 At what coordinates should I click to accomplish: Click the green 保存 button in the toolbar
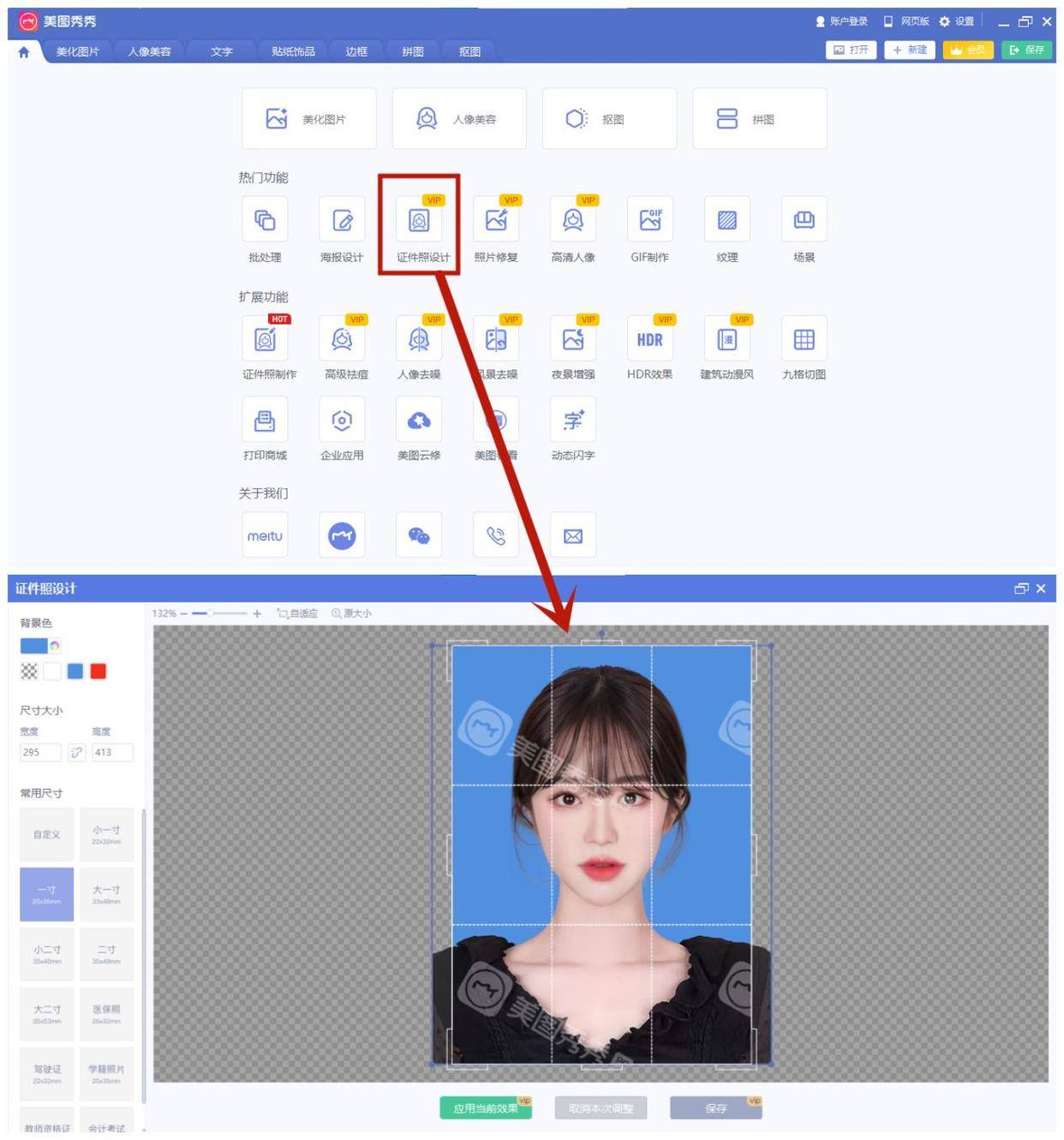tap(1026, 50)
